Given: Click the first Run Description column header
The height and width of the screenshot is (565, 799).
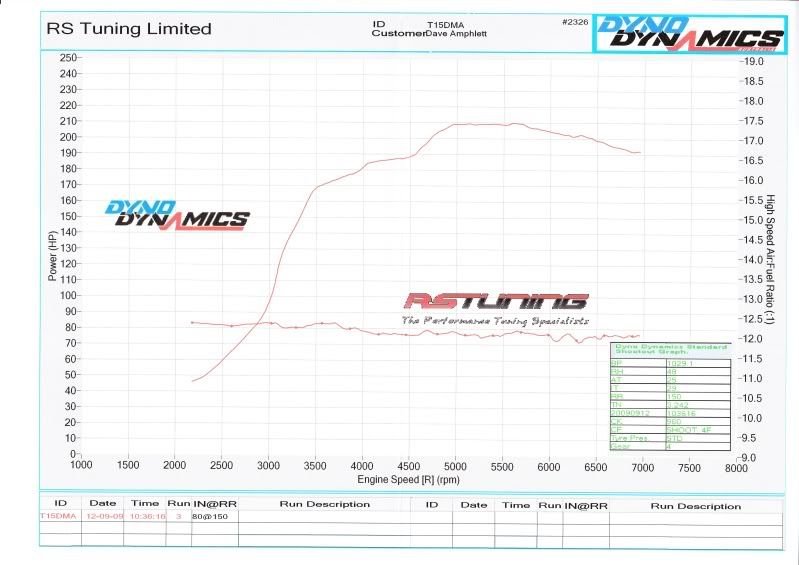Looking at the screenshot, I should (325, 504).
